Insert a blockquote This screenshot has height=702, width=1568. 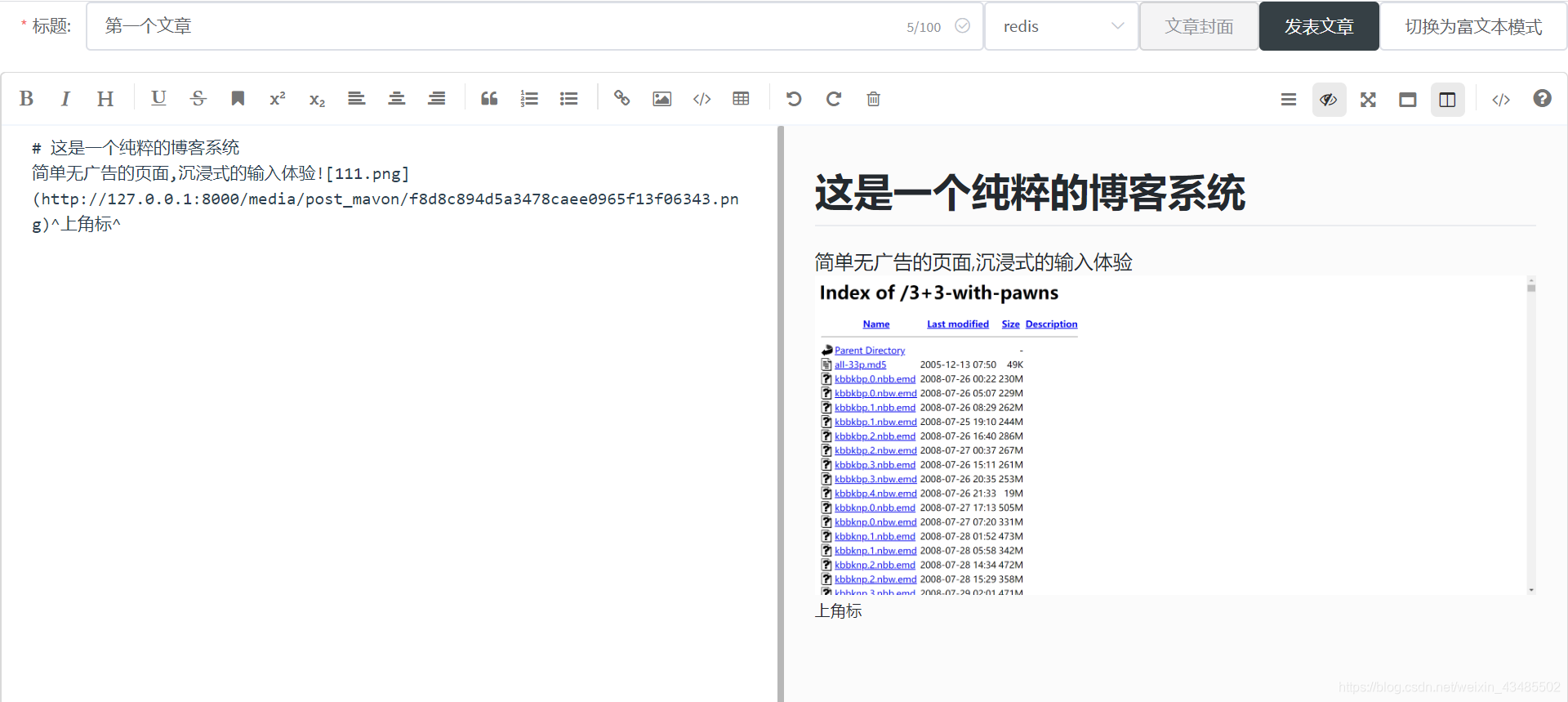pyautogui.click(x=489, y=99)
